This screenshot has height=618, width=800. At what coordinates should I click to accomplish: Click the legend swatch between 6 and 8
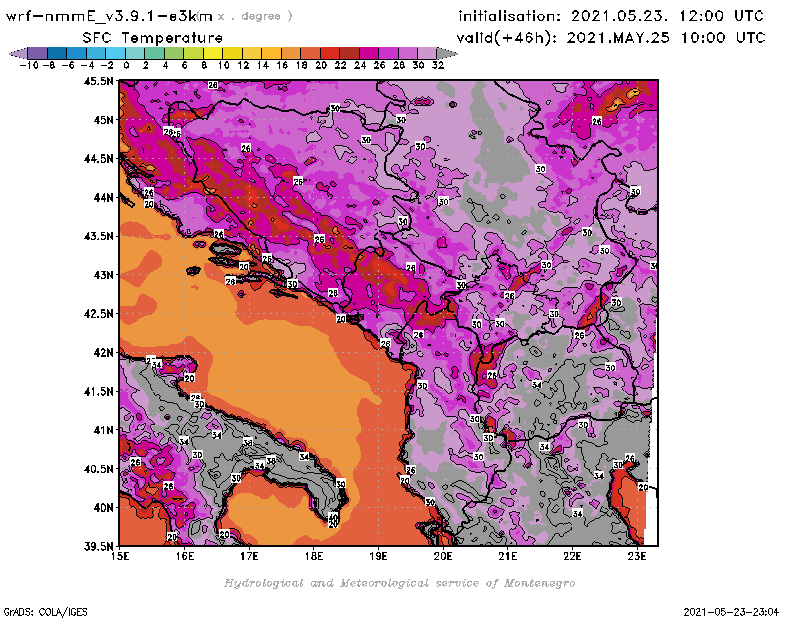tap(193, 53)
